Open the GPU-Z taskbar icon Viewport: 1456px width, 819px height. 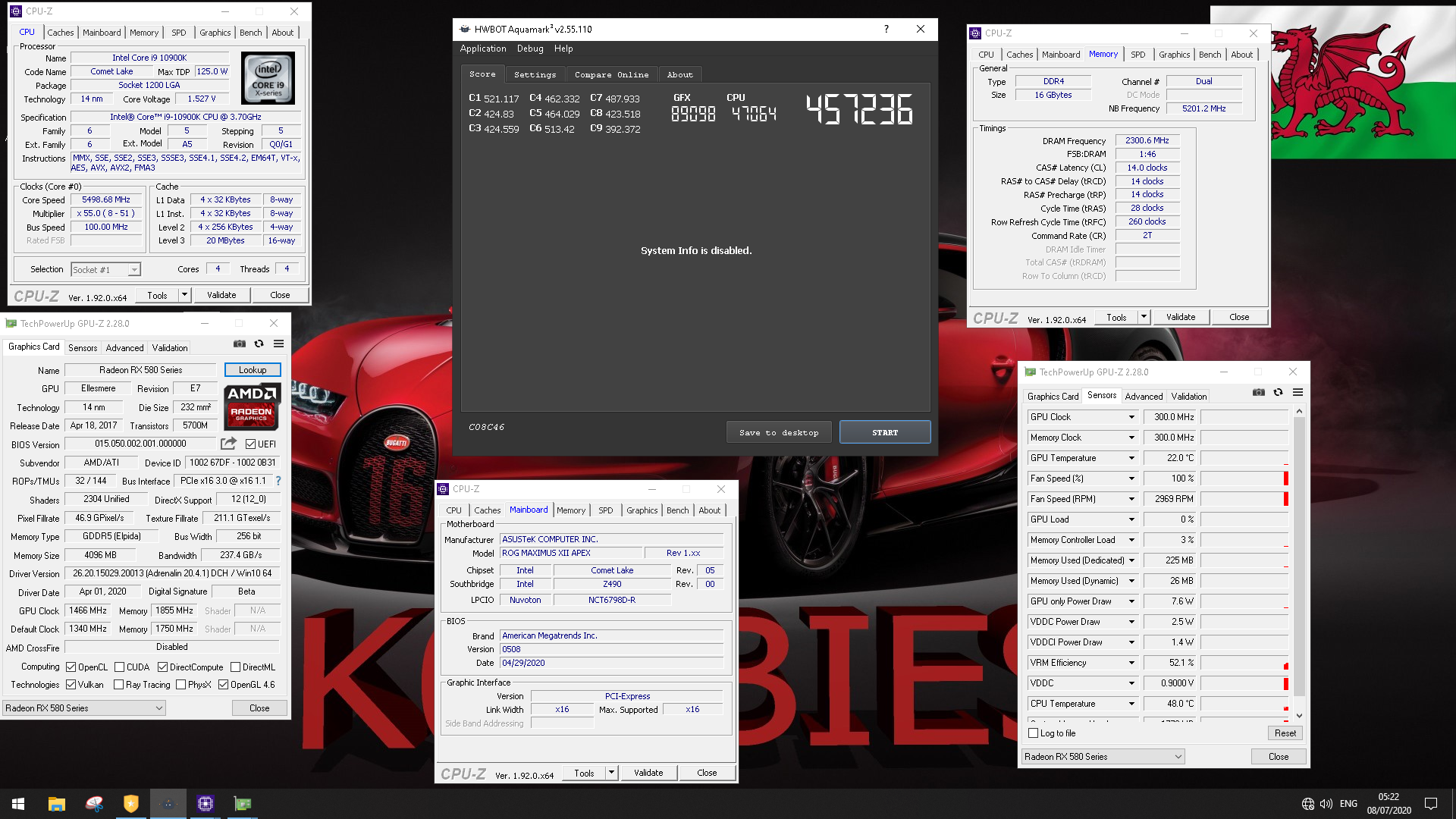(x=243, y=804)
